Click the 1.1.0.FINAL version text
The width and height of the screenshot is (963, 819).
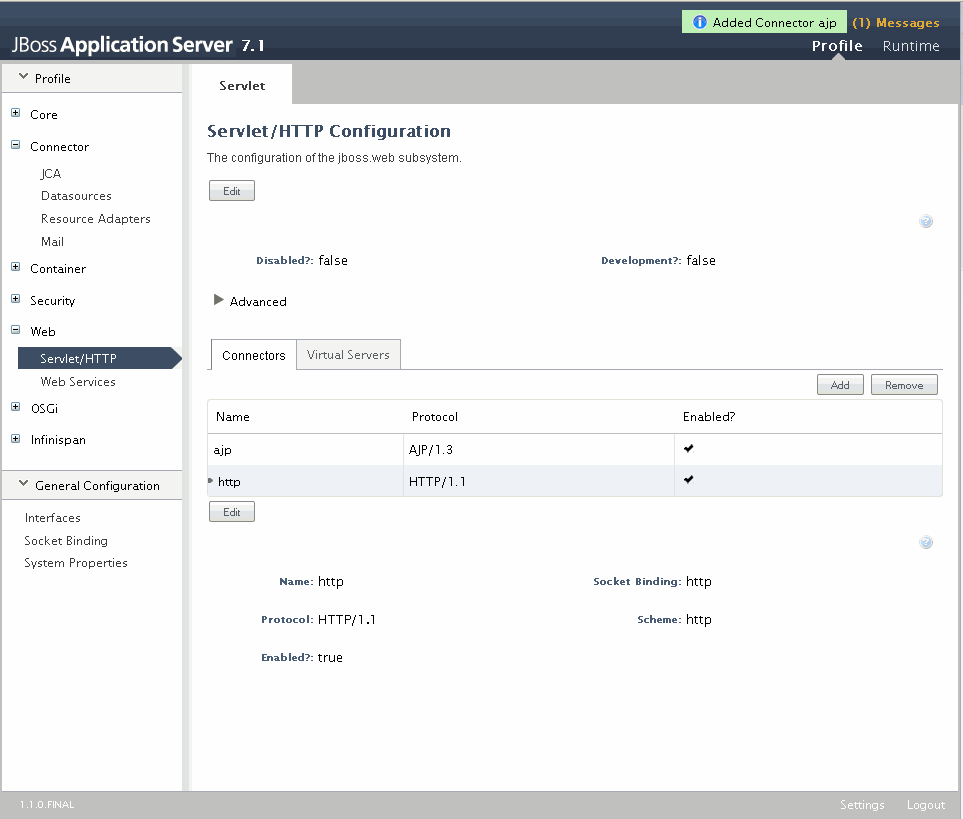(x=47, y=804)
